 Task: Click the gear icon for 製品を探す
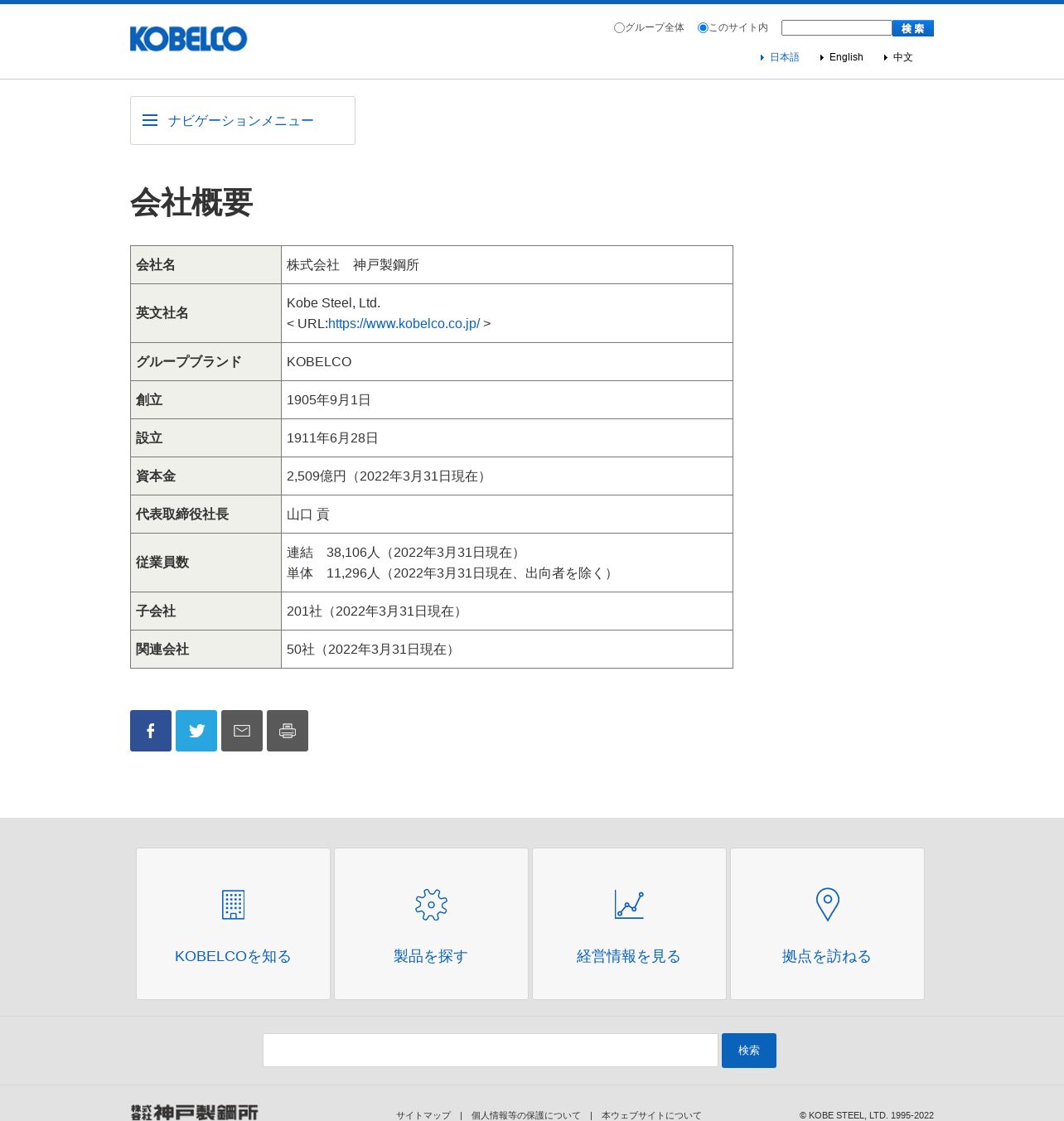point(431,905)
